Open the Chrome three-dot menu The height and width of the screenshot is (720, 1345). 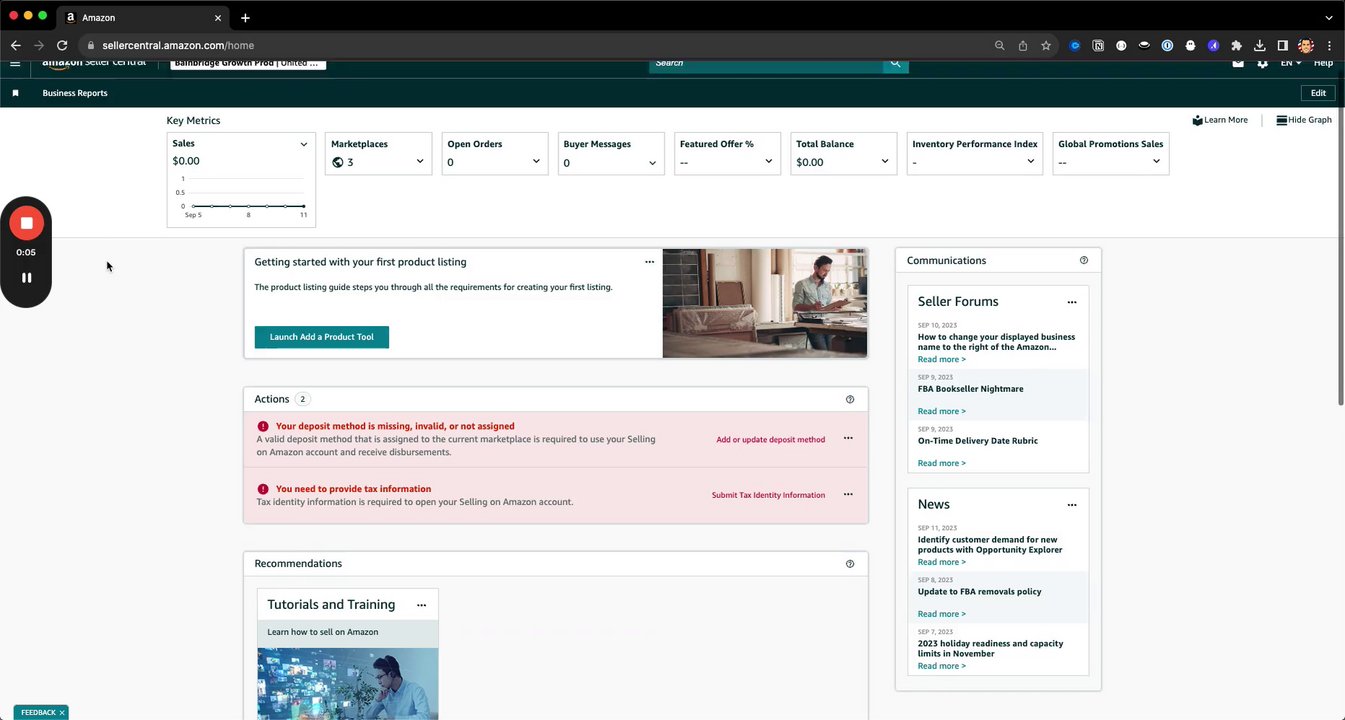click(x=1329, y=45)
